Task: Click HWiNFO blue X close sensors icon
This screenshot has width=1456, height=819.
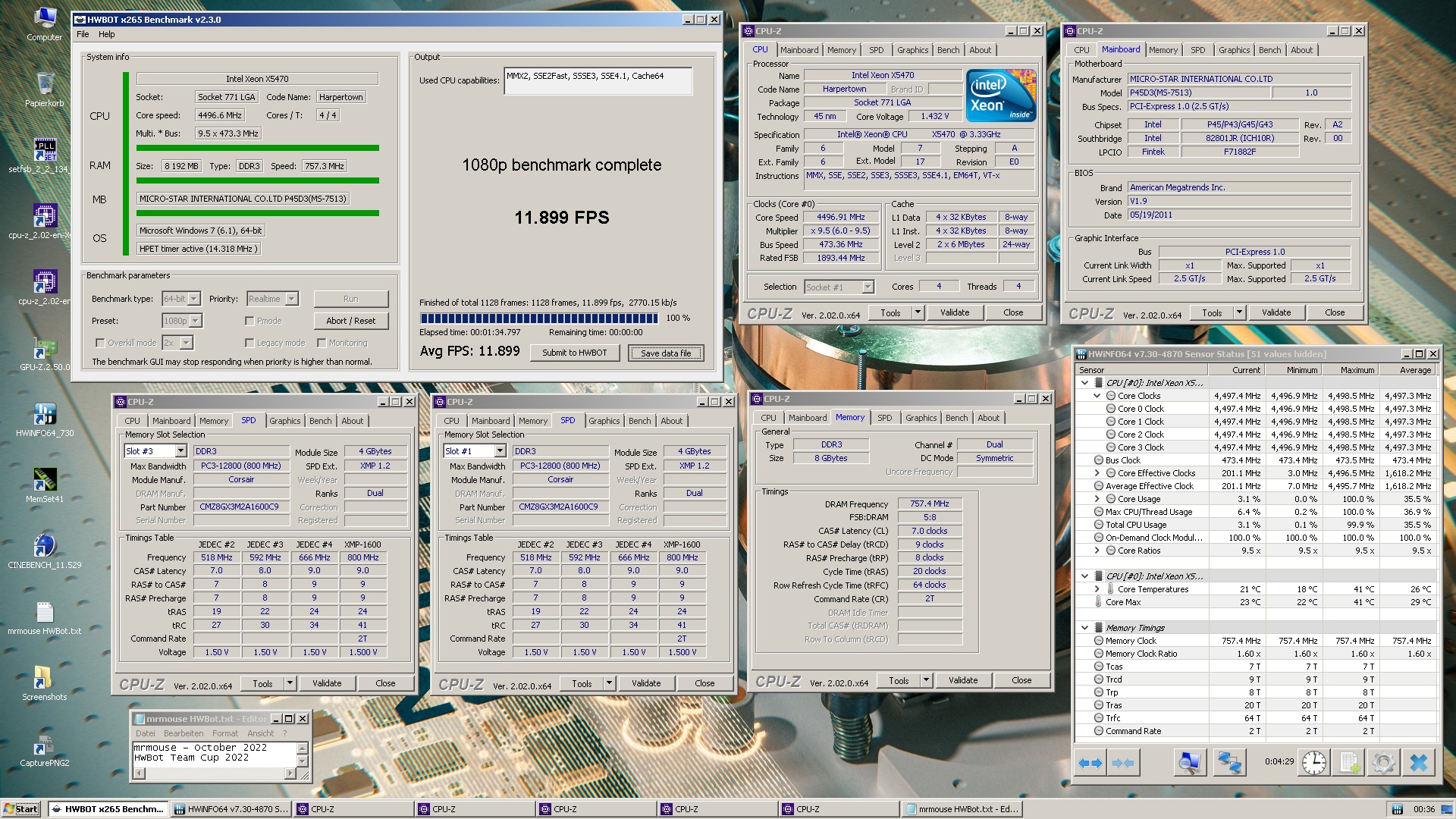Action: 1418,763
